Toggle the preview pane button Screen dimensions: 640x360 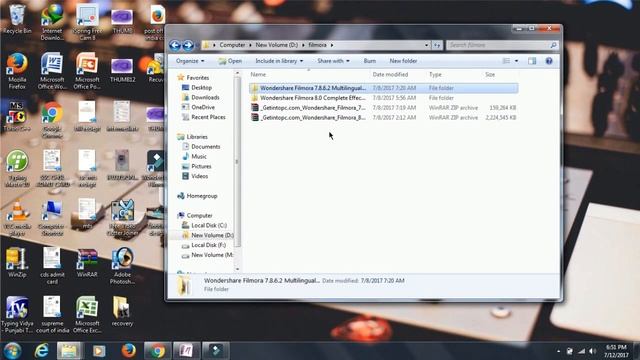[532, 61]
